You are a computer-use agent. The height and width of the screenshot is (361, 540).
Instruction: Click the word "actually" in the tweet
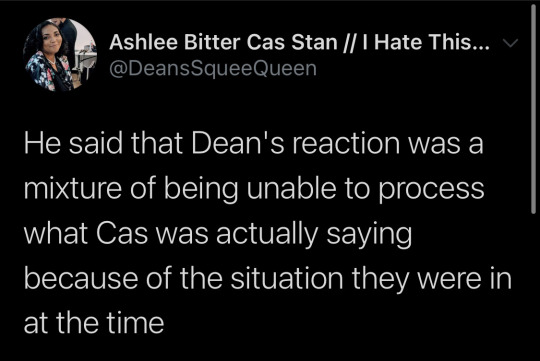click(x=267, y=235)
